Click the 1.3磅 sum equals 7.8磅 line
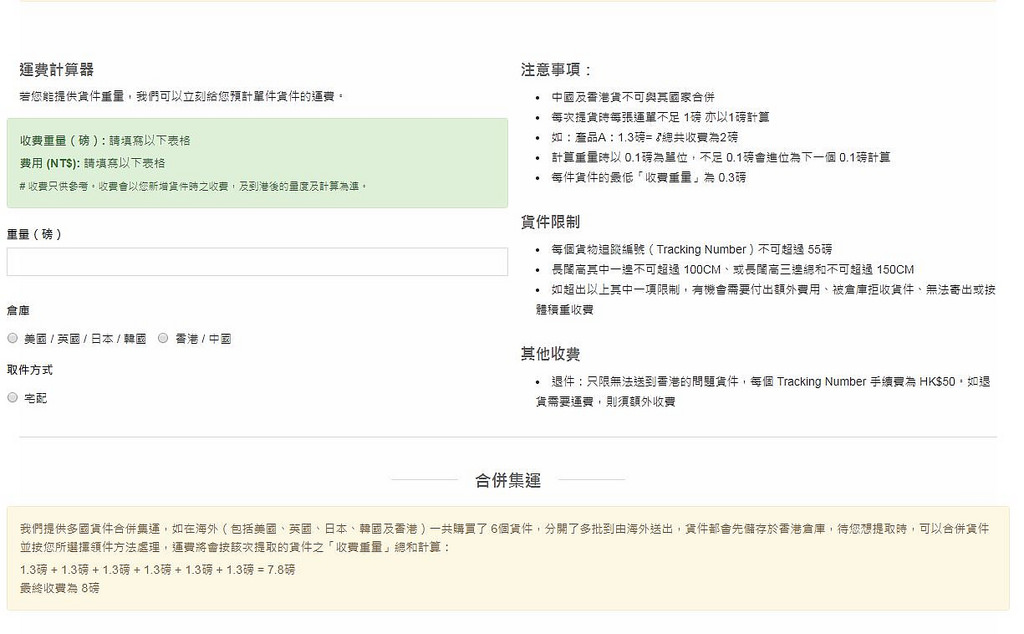This screenshot has height=634, width=1024. (x=157, y=569)
